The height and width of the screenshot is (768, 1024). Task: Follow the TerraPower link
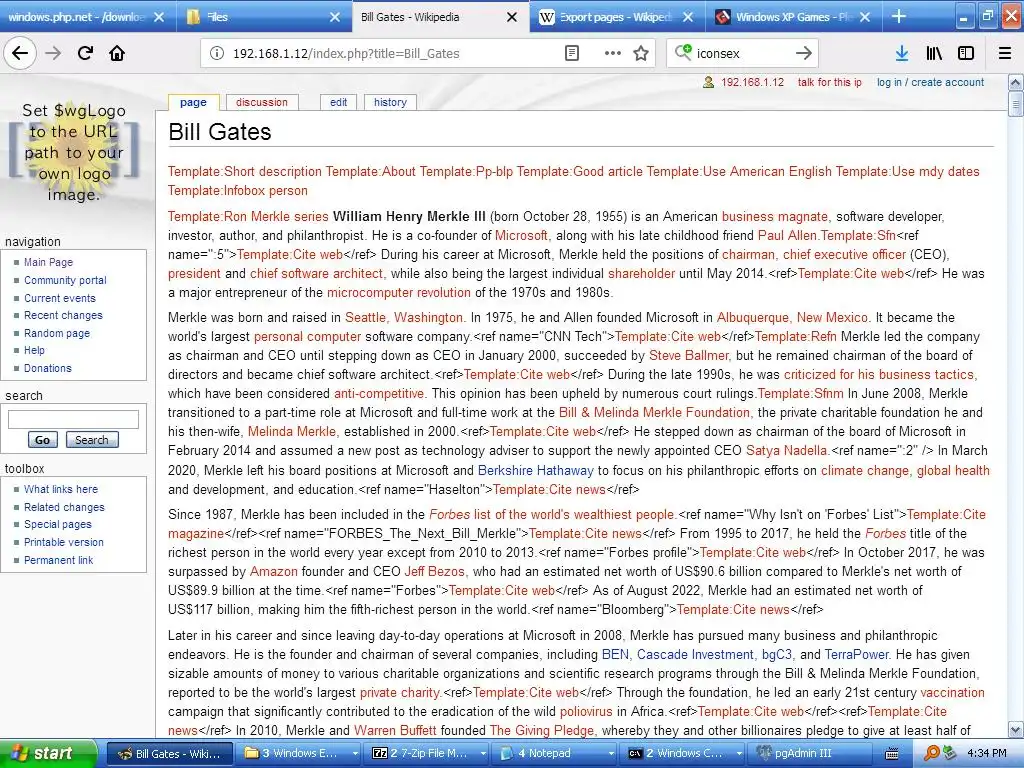(x=856, y=654)
